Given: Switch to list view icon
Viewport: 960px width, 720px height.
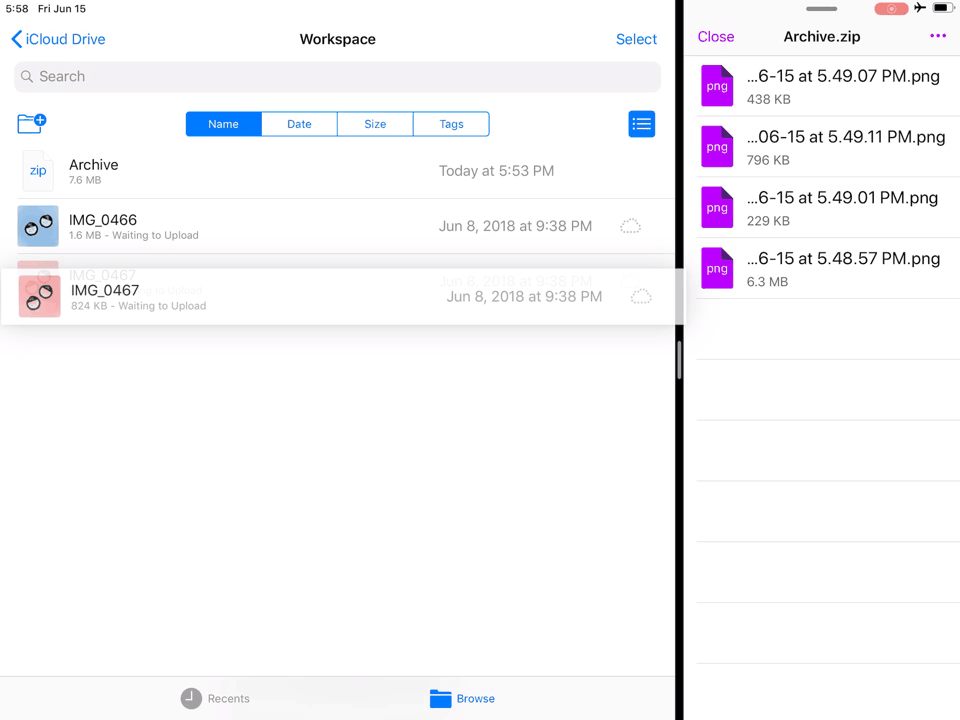Looking at the screenshot, I should [x=641, y=124].
